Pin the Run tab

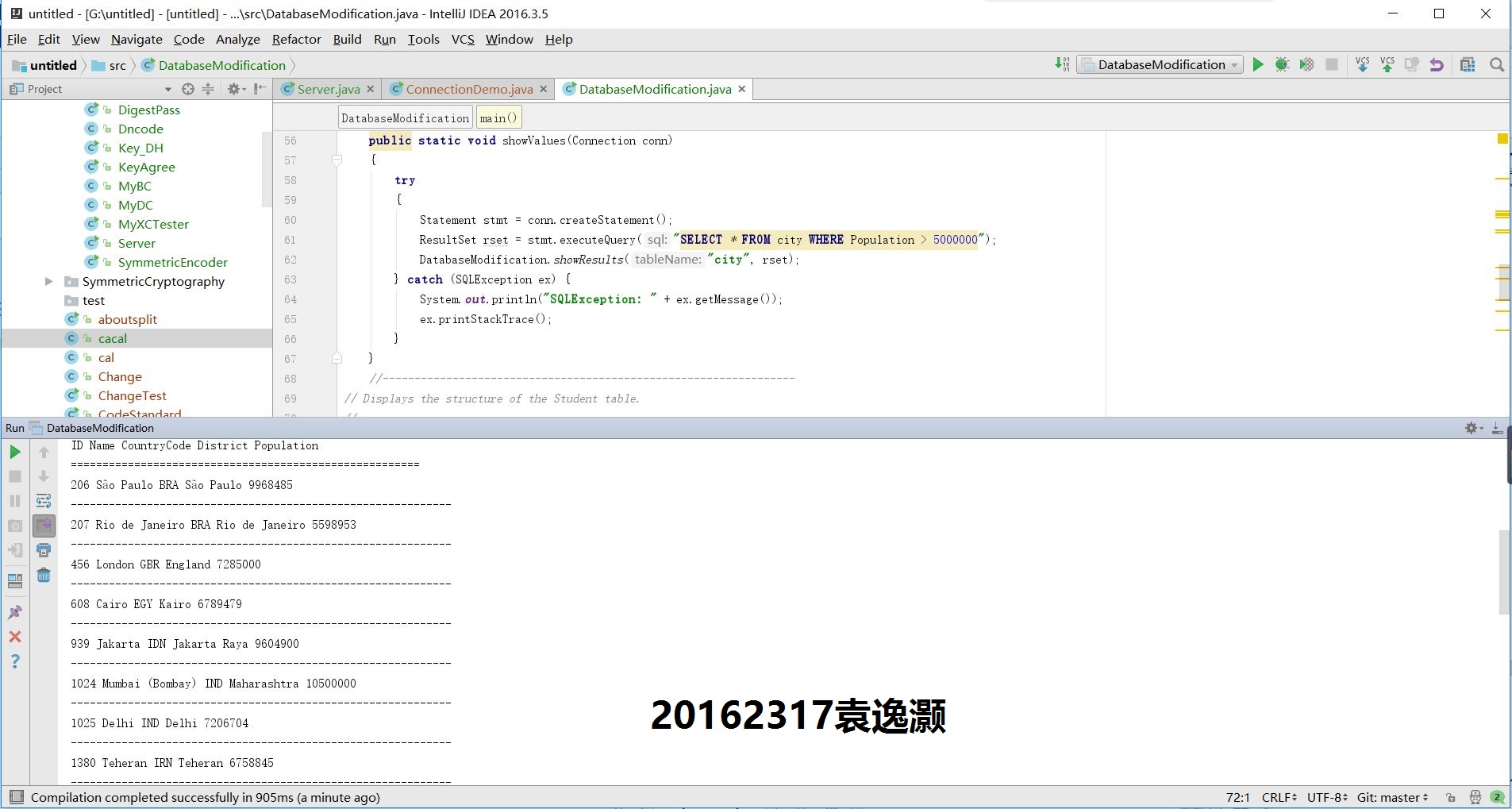point(14,611)
